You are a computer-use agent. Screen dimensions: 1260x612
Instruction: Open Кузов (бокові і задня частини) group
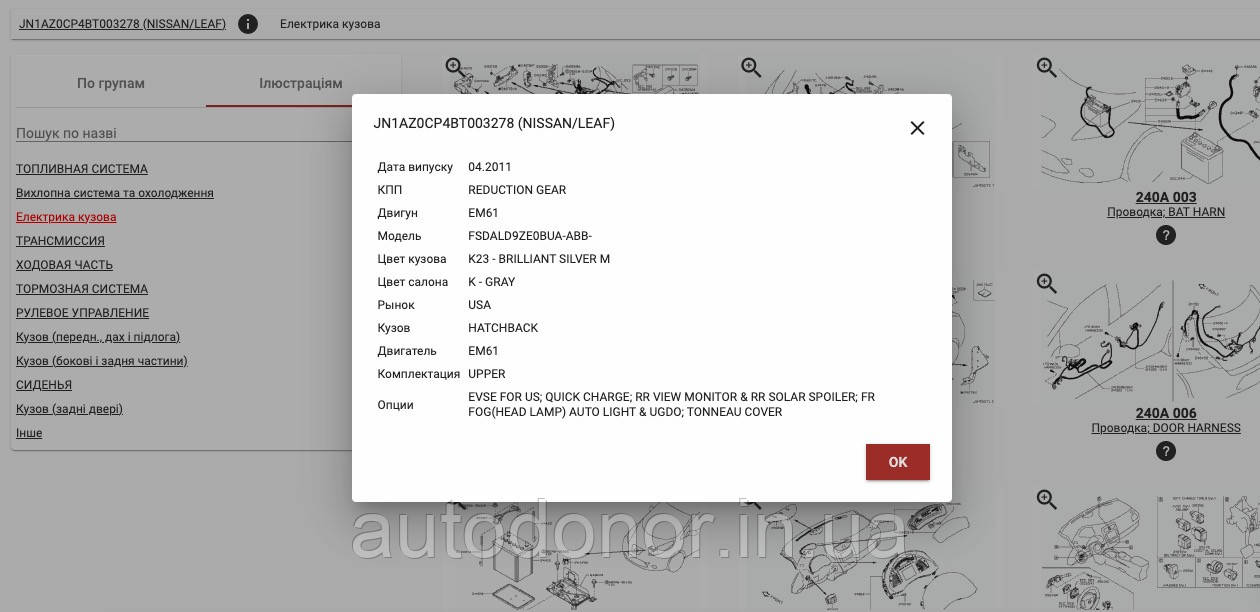(x=102, y=361)
